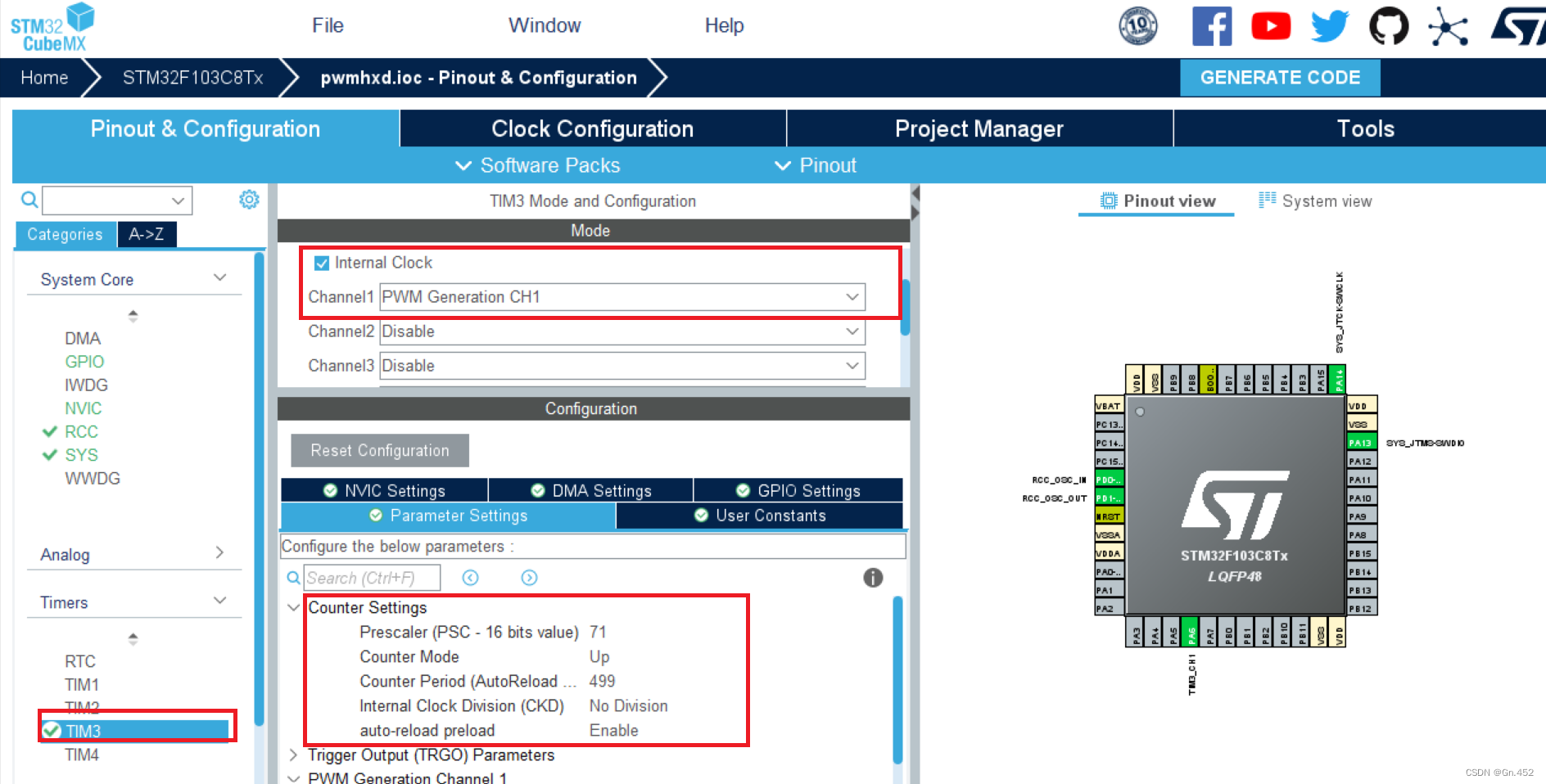Expand Trigger Output (TRGO) Parameters
The width and height of the screenshot is (1546, 784).
coord(293,755)
